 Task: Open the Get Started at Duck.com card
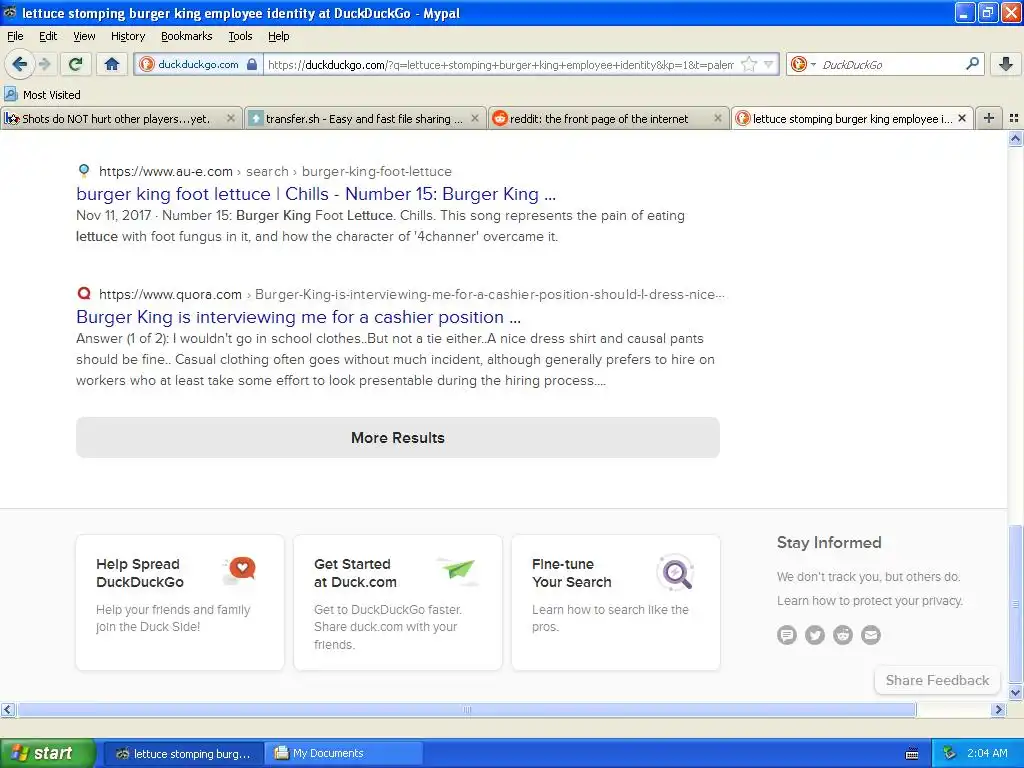point(398,602)
